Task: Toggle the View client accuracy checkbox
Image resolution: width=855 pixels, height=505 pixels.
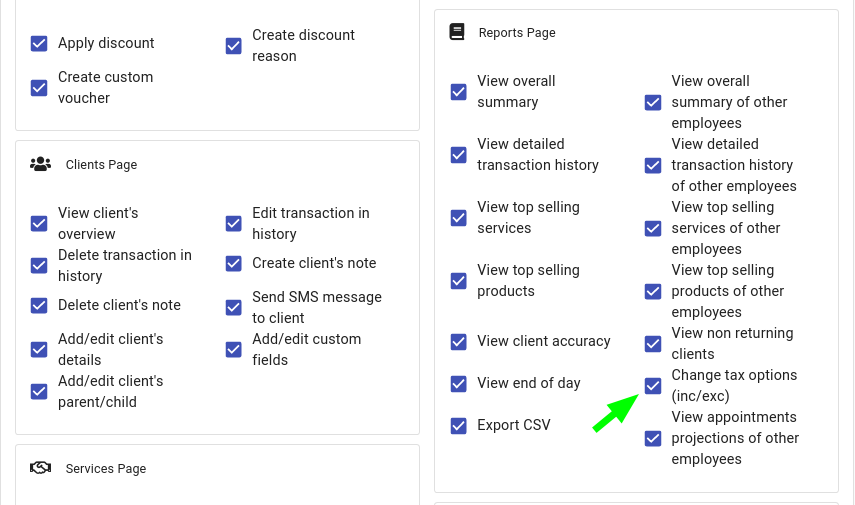Action: (x=459, y=341)
